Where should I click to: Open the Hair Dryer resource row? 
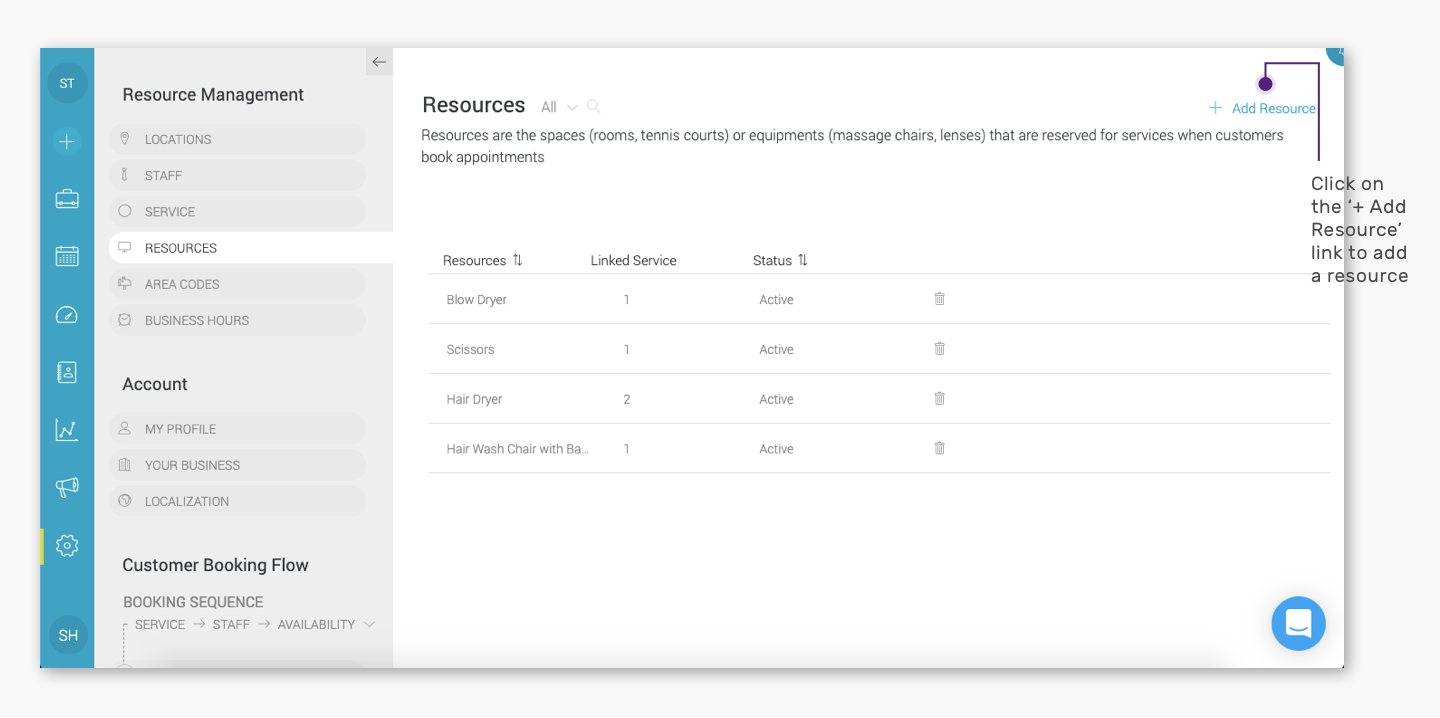tap(879, 399)
